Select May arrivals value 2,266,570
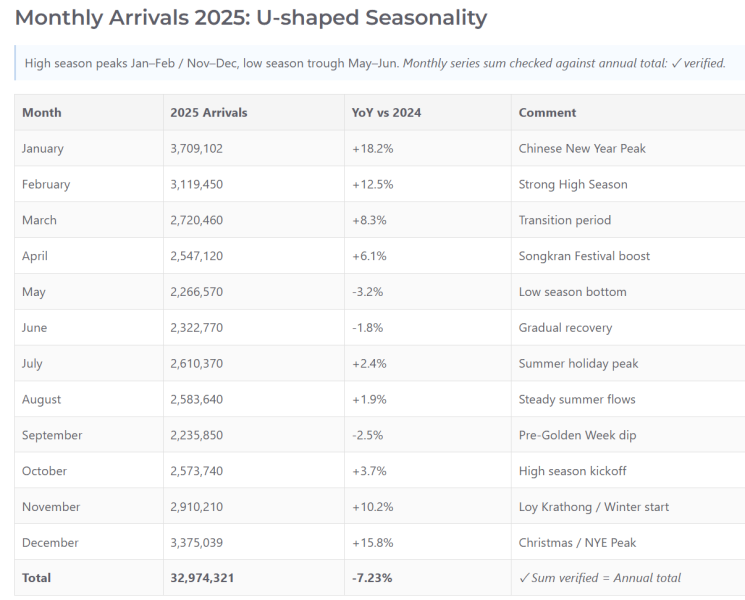 pos(197,292)
